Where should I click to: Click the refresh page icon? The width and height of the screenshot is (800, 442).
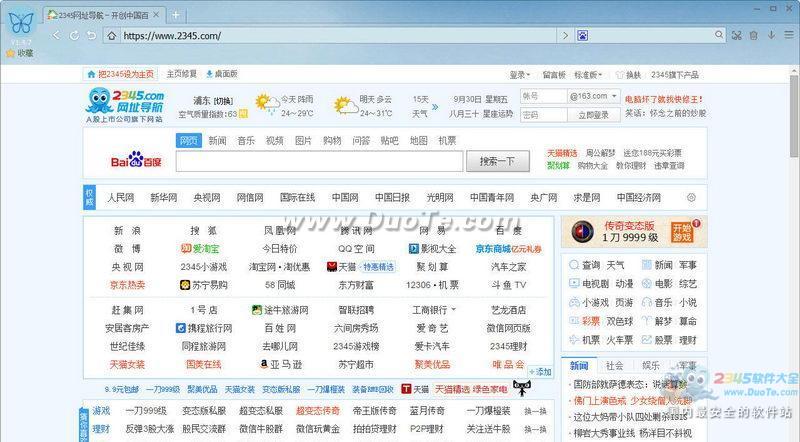click(x=74, y=35)
